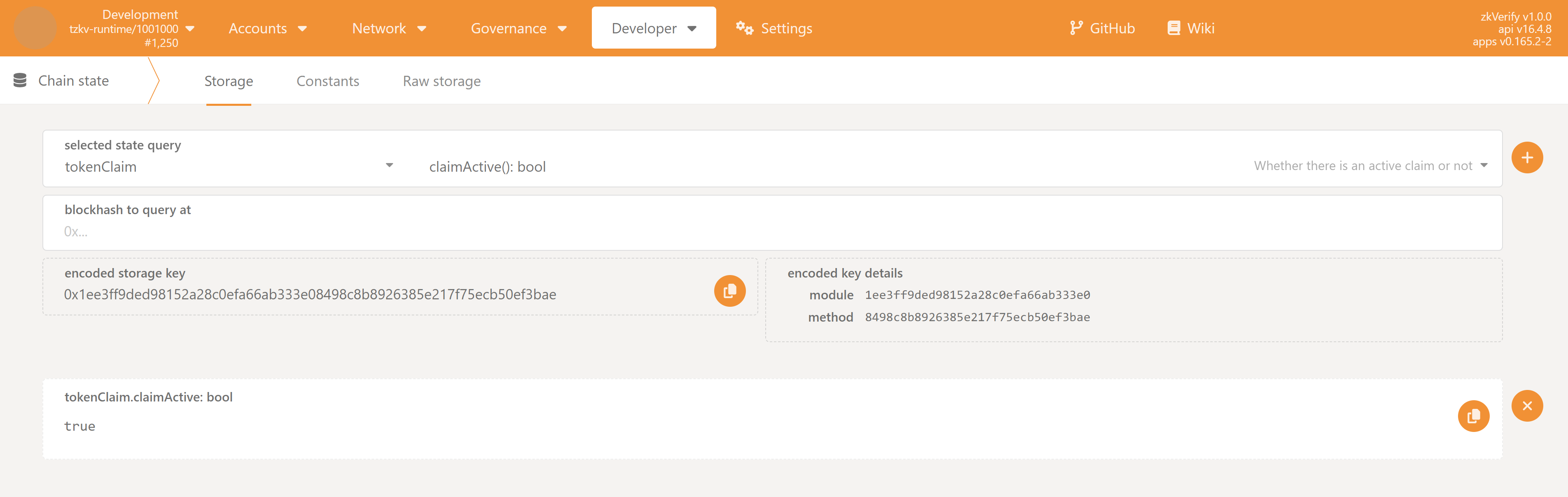Switch to the Raw storage tab
This screenshot has width=1568, height=497.
click(441, 81)
